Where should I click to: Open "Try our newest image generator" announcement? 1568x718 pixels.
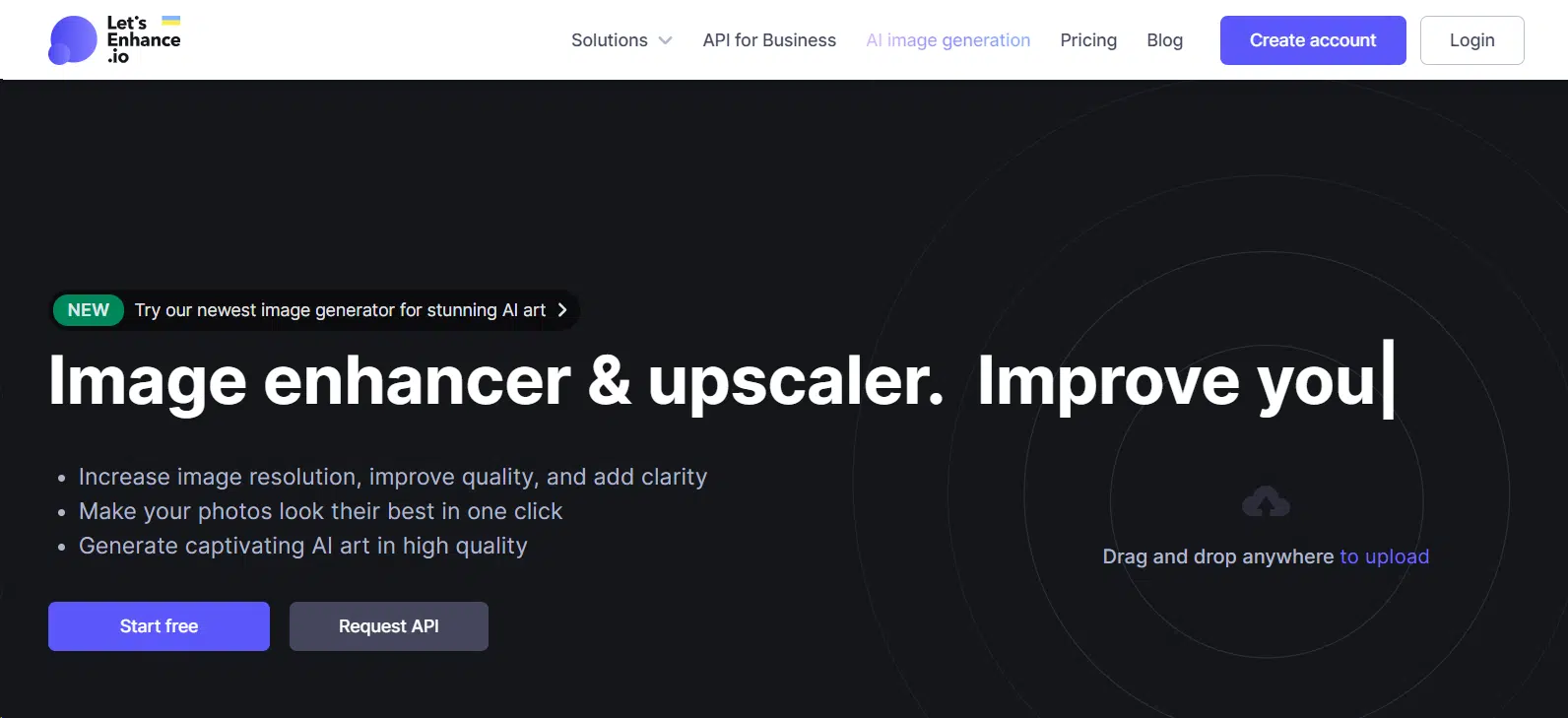pyautogui.click(x=340, y=310)
